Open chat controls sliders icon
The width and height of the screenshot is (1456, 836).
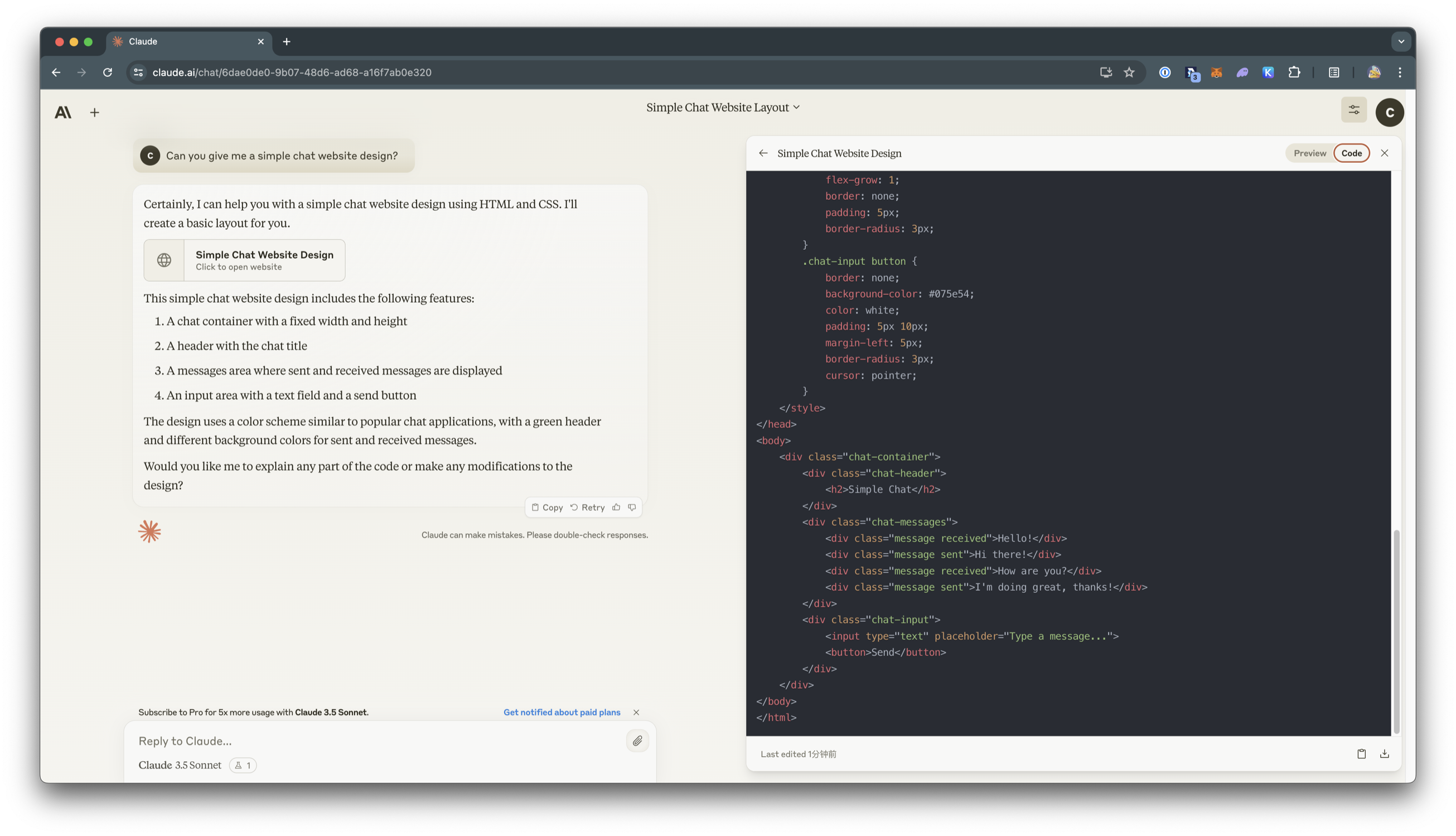[x=1354, y=110]
